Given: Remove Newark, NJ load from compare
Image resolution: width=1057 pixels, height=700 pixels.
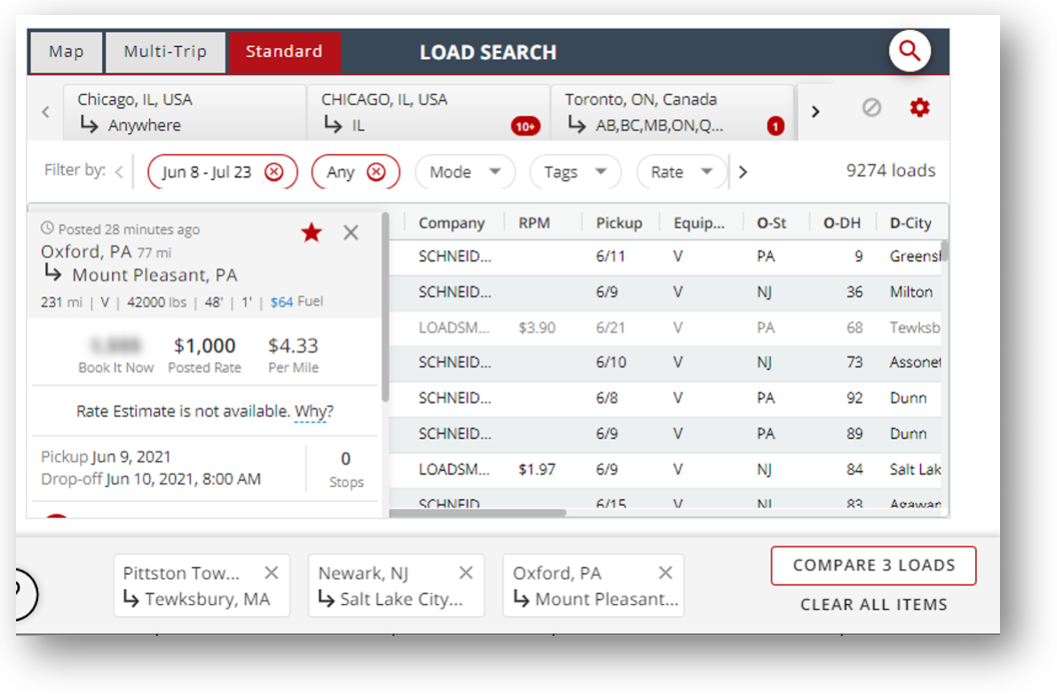Looking at the screenshot, I should [x=466, y=573].
